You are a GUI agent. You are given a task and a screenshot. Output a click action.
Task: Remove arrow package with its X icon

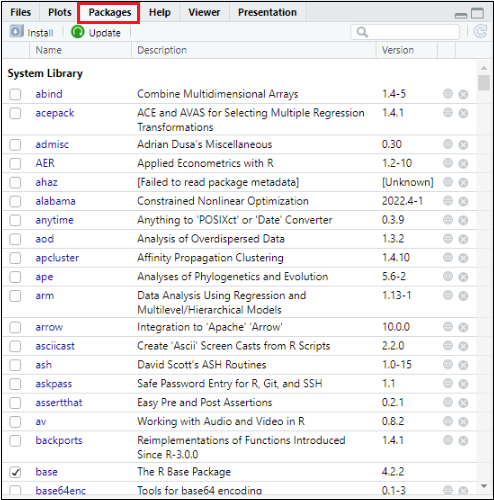coord(463,327)
